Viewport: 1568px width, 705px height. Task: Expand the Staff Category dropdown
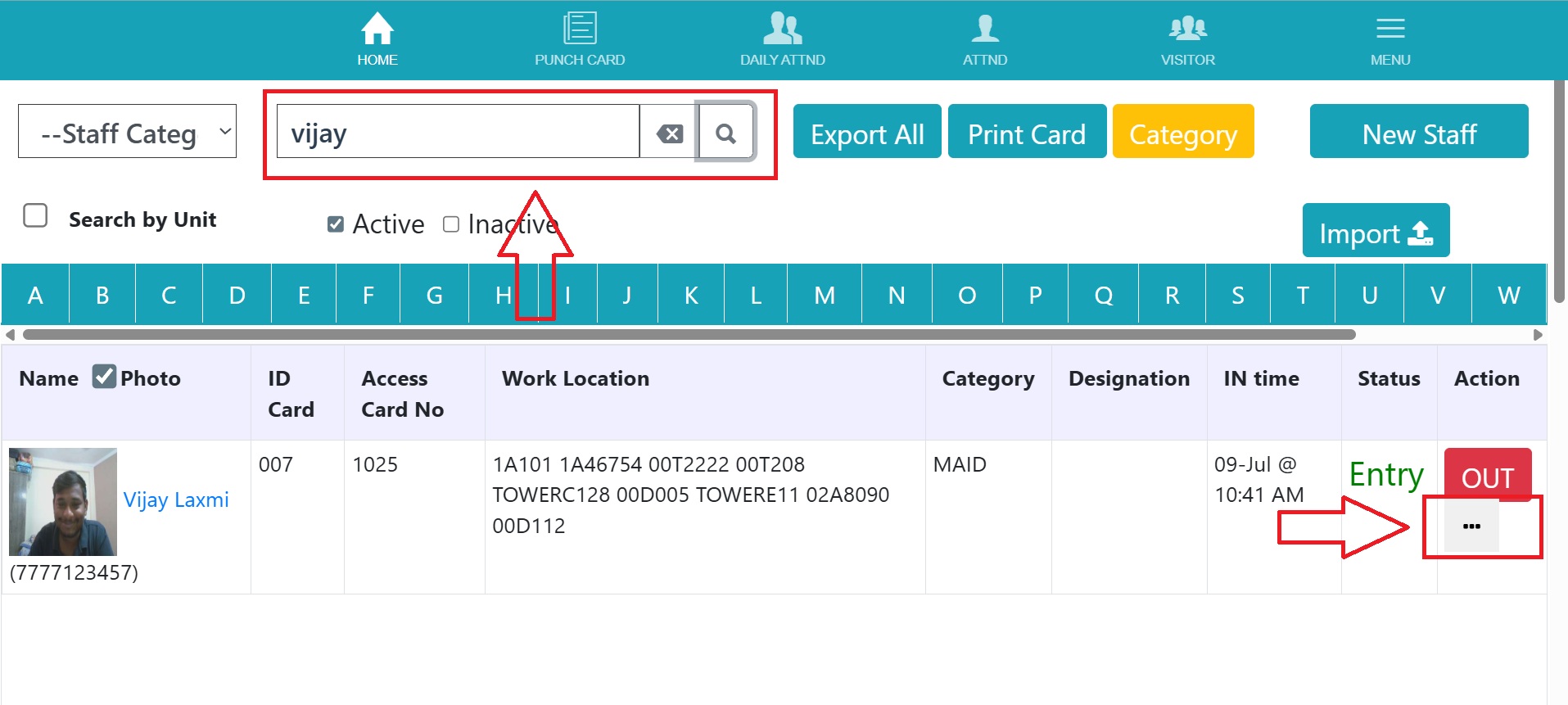pyautogui.click(x=127, y=131)
